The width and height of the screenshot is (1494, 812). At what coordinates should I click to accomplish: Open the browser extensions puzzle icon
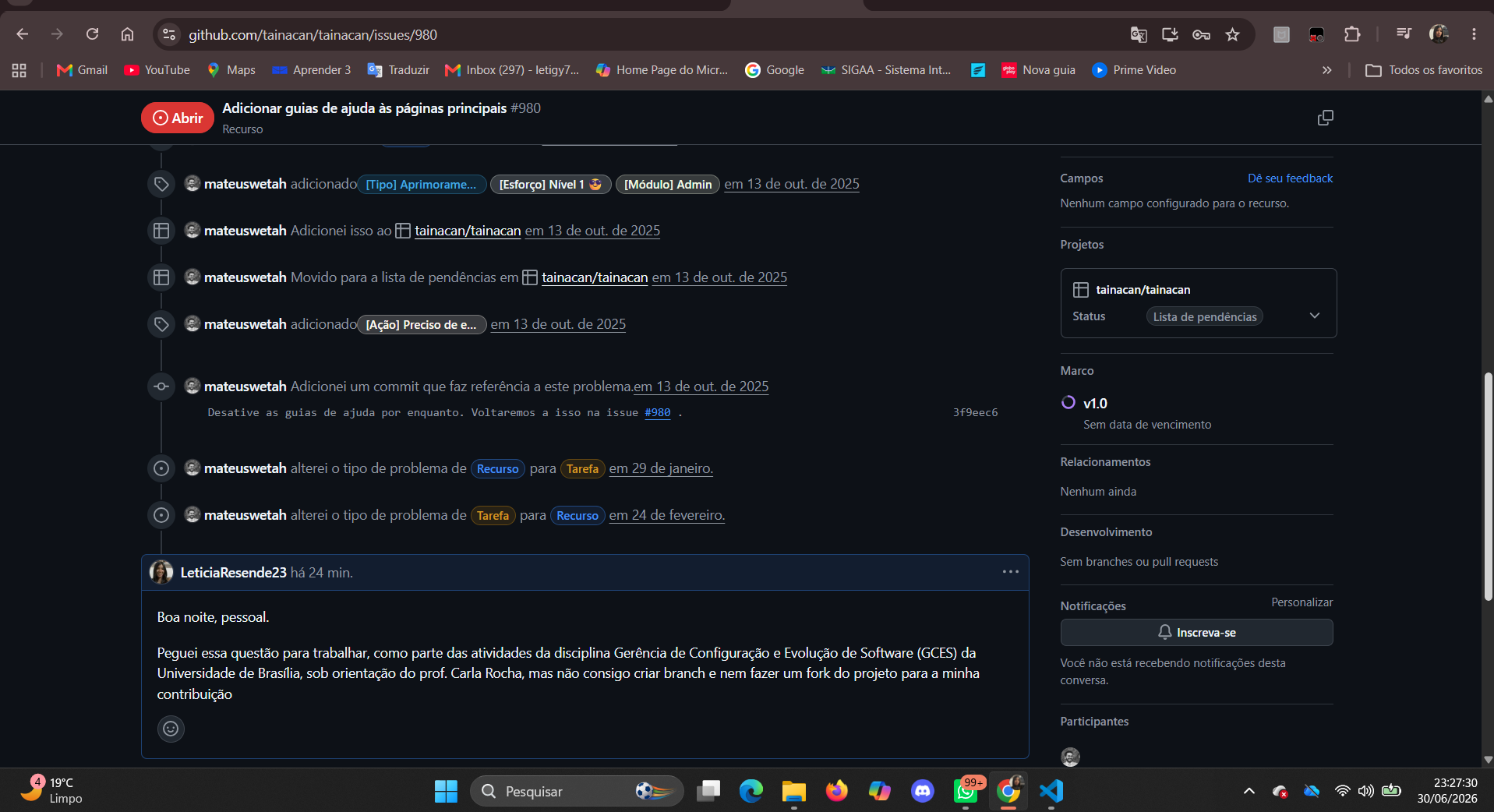click(1352, 34)
